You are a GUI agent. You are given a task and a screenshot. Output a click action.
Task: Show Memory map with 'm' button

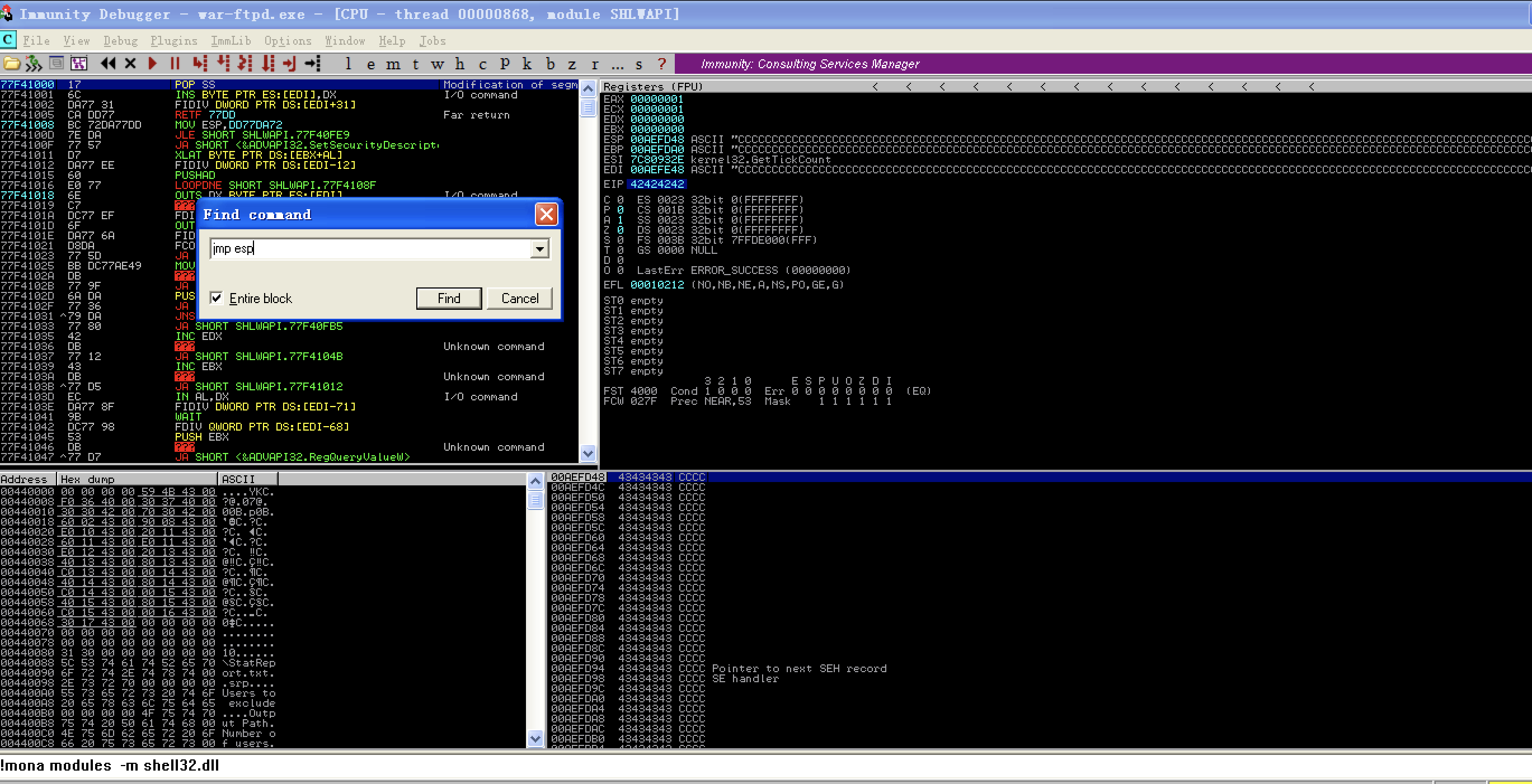(x=393, y=64)
